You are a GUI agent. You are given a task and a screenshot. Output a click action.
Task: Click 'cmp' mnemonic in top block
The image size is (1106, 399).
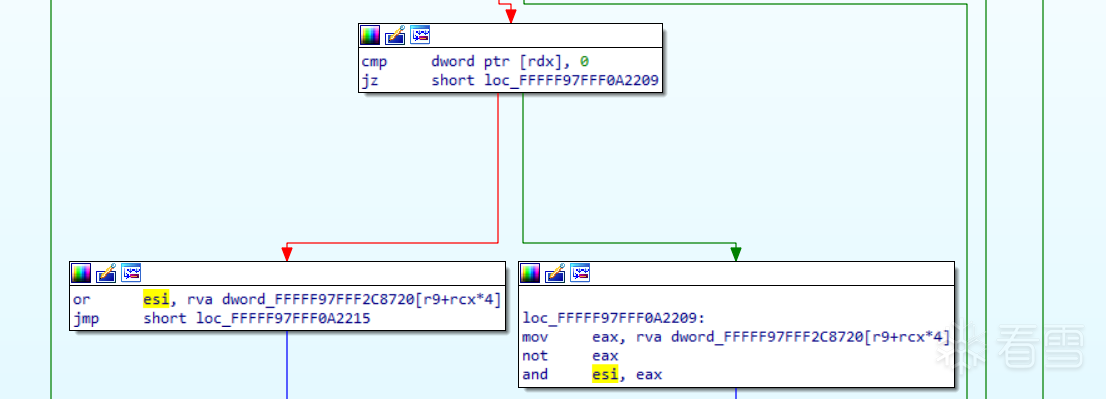pyautogui.click(x=375, y=62)
